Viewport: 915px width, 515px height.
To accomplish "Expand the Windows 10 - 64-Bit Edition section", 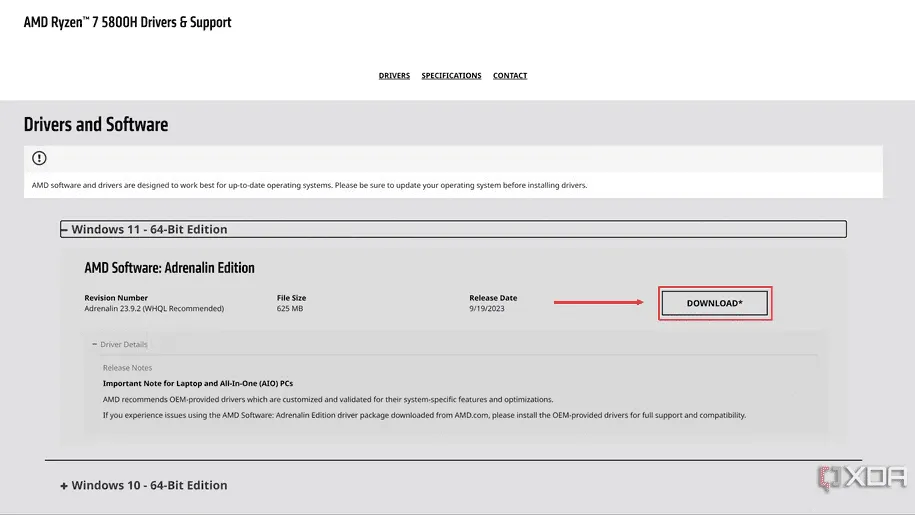I will [64, 486].
